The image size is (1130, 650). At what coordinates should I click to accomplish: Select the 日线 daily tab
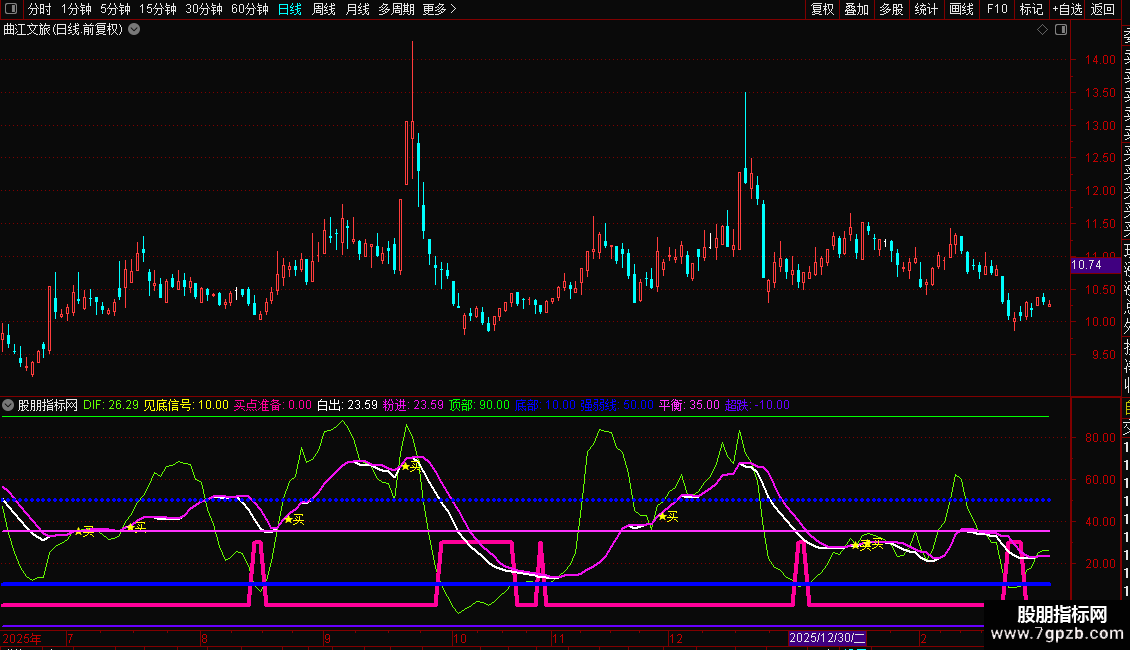[290, 10]
